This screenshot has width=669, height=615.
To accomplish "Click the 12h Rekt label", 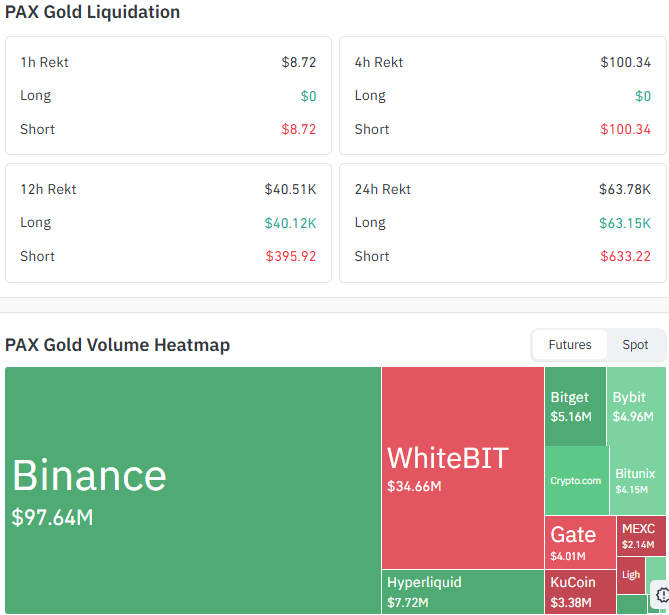I will (48, 189).
